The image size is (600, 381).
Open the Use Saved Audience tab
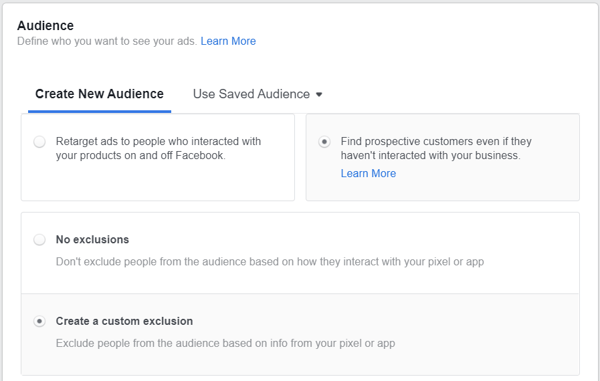point(258,94)
